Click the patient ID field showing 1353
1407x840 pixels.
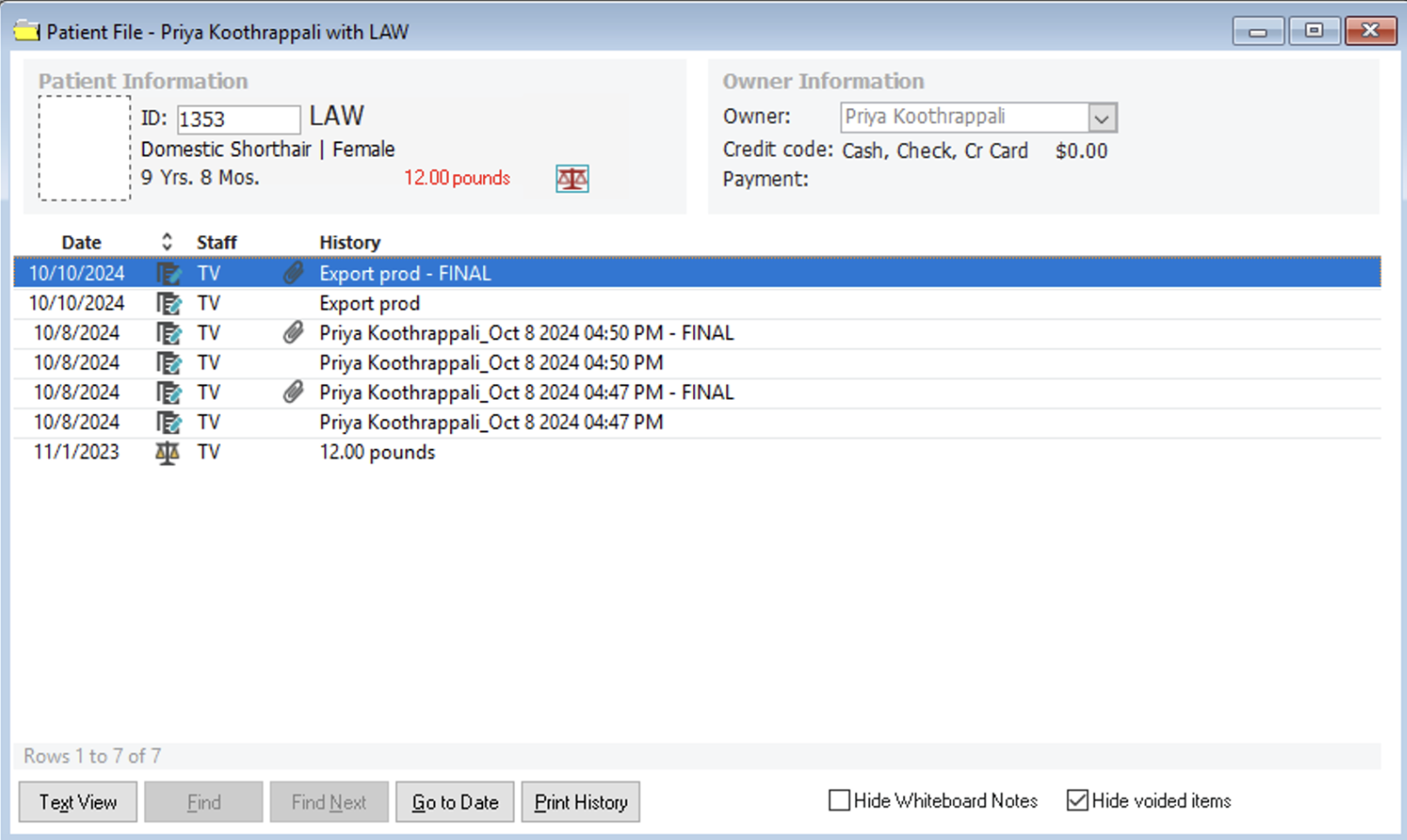(237, 119)
